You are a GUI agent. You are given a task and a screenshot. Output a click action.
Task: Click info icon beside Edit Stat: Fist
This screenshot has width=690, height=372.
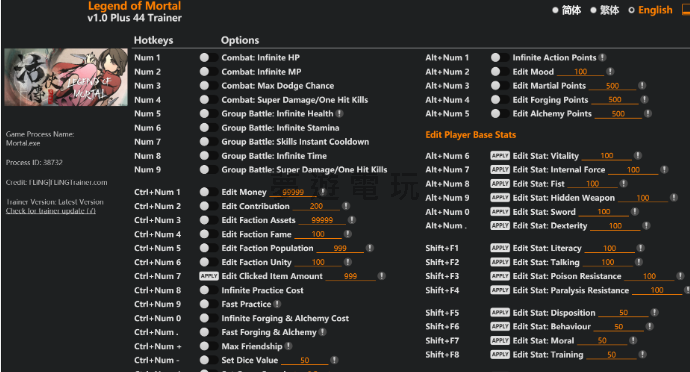coord(624,184)
